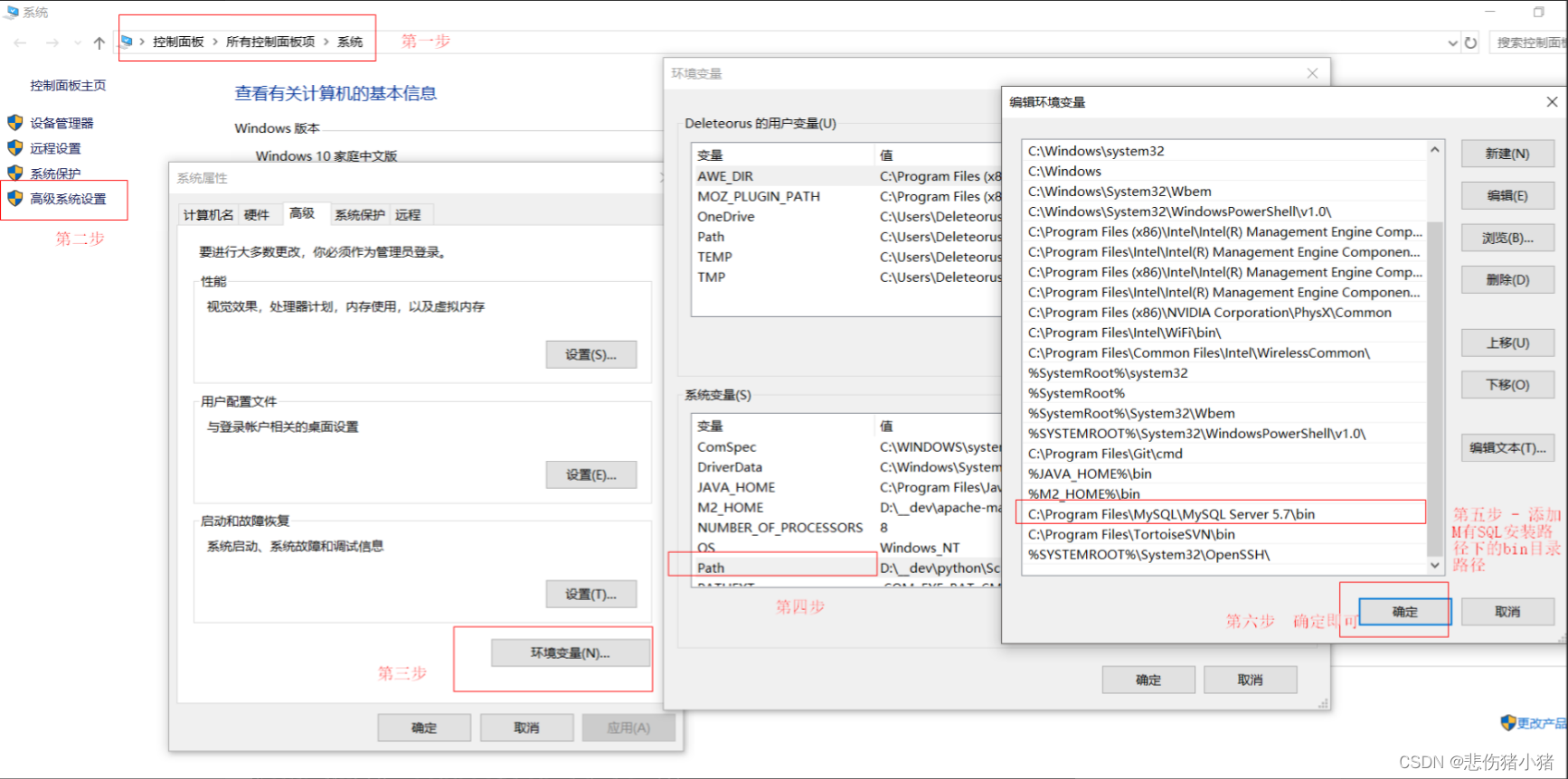The image size is (1568, 779).
Task: Select the MySQL Server 5.7\bin path entry
Action: click(x=1224, y=514)
